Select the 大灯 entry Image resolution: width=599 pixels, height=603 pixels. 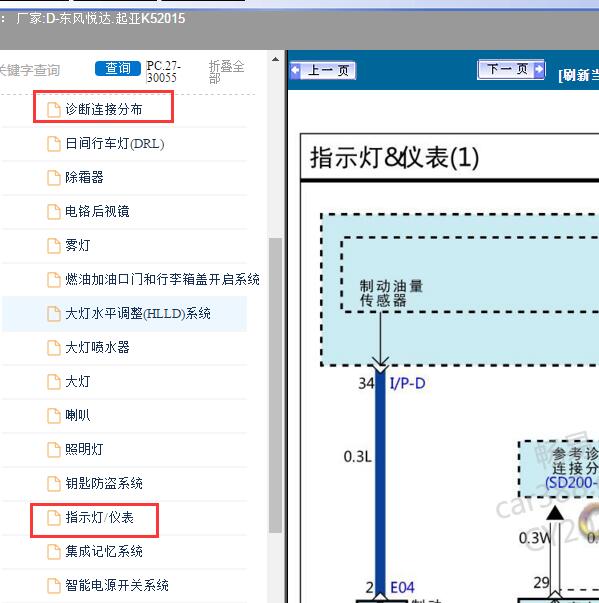pos(78,381)
